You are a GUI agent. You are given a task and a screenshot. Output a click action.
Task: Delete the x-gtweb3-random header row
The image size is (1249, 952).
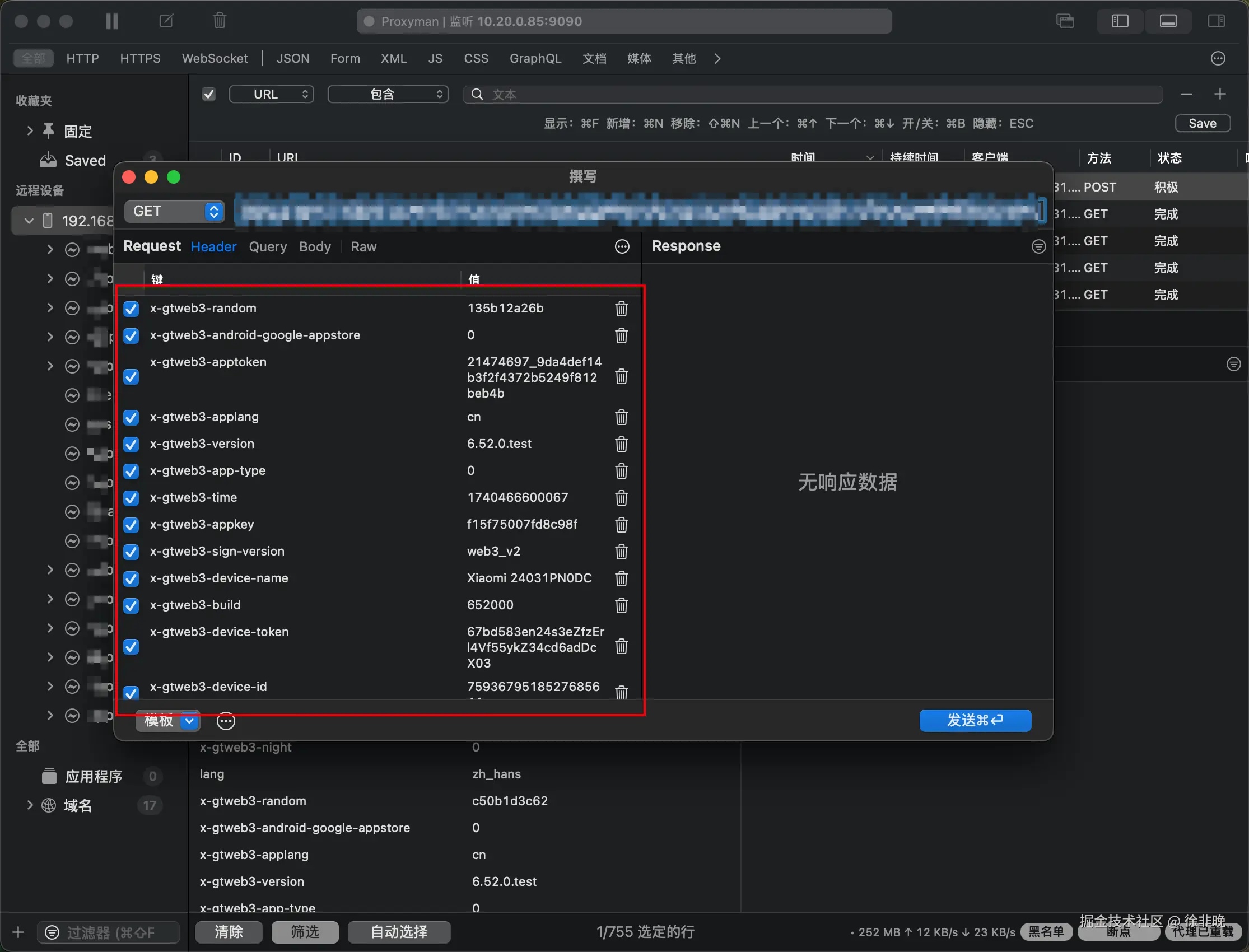pos(621,309)
